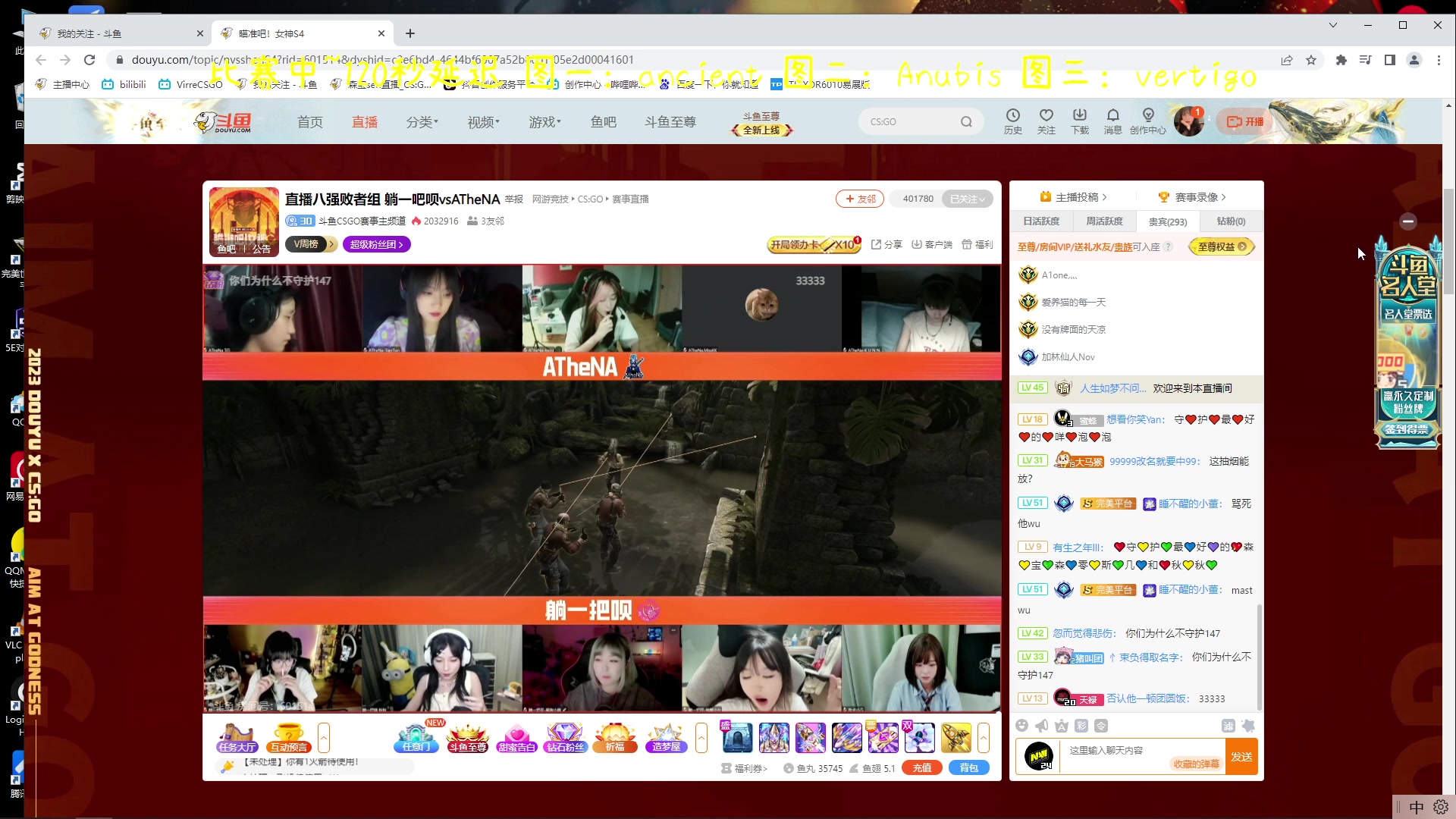Open 创作中心 creator center icon
The image size is (1456, 819).
tap(1148, 121)
